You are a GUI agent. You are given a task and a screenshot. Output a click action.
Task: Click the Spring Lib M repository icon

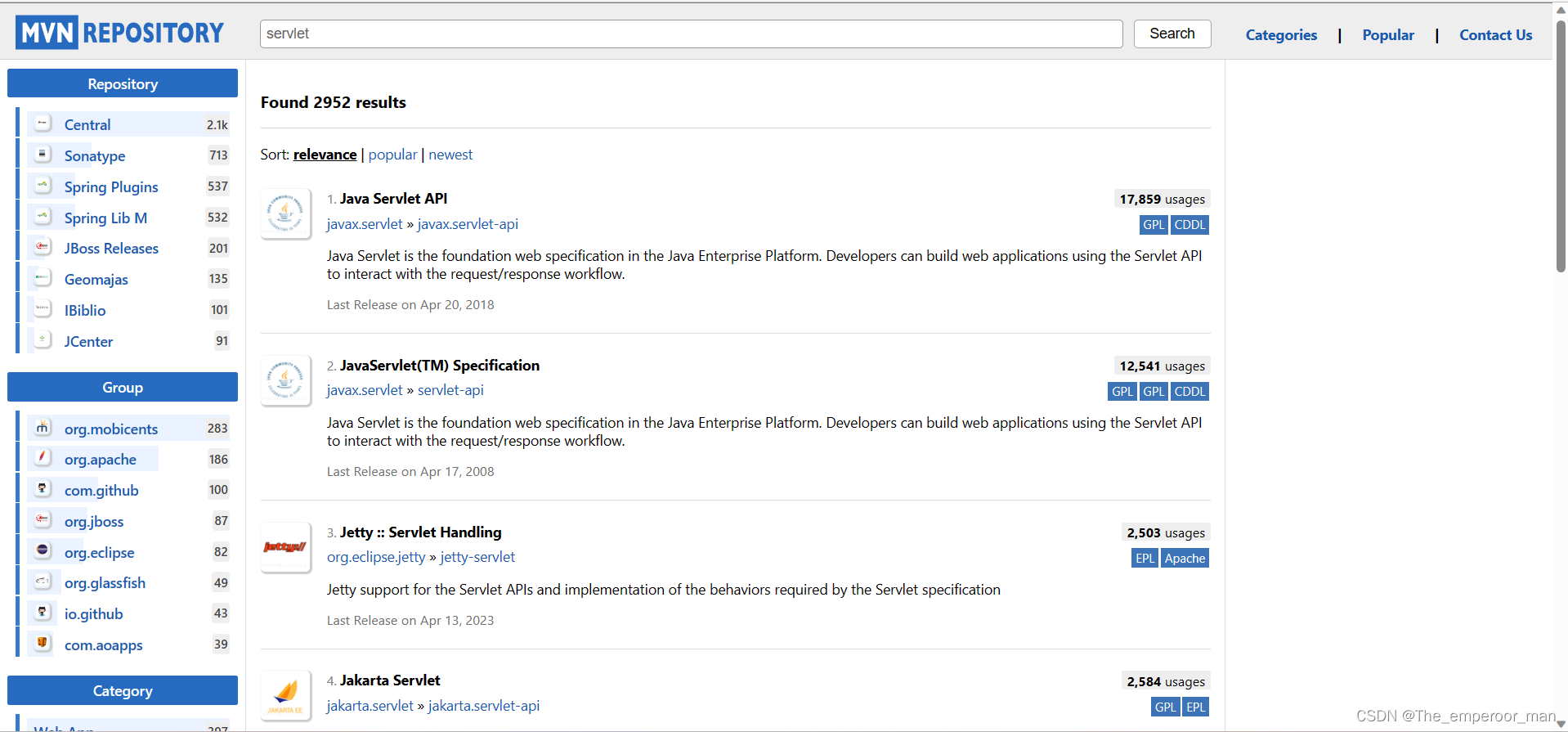(43, 217)
